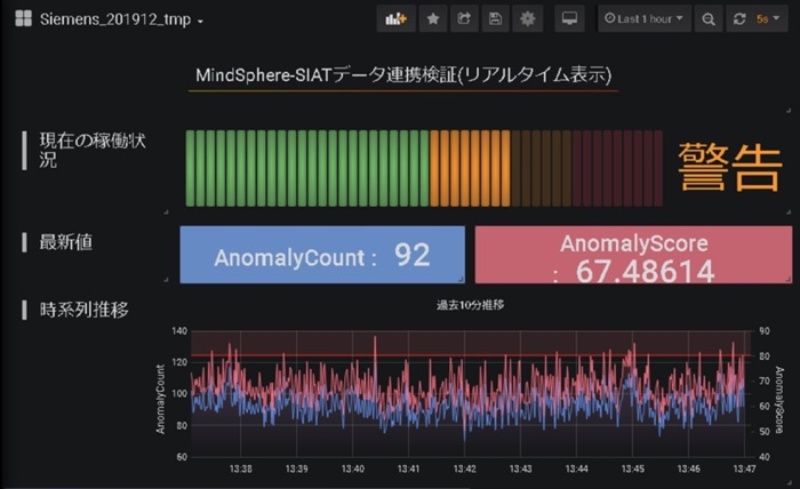
Task: Refresh the dashboard with refresh icon
Action: (x=739, y=19)
